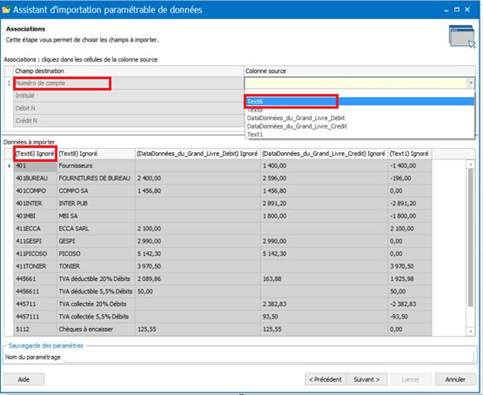Select the 5112 account cell

point(35,329)
